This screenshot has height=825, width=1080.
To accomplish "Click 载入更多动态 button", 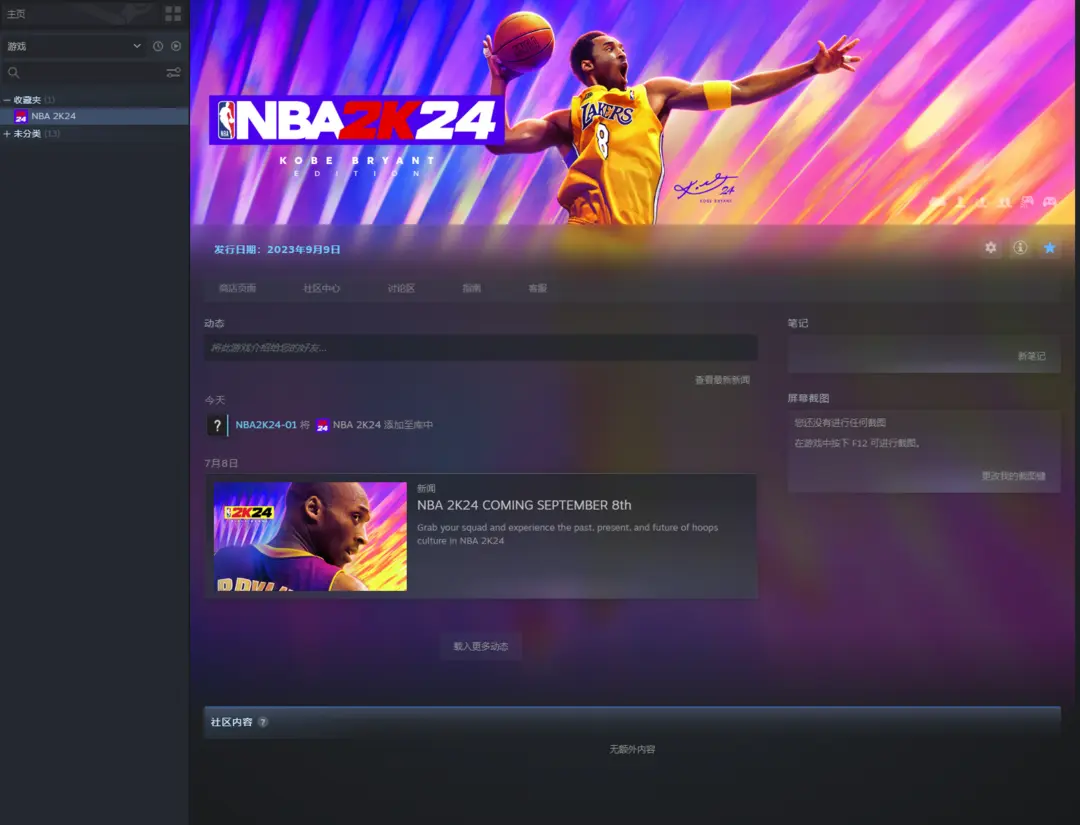I will coord(481,646).
